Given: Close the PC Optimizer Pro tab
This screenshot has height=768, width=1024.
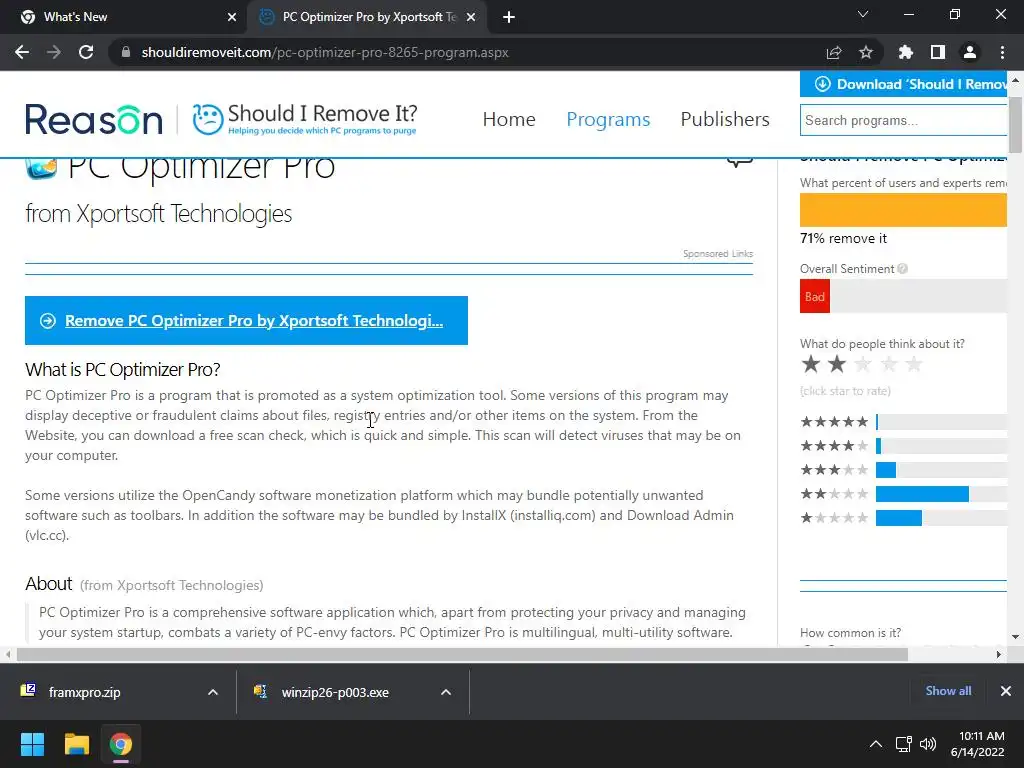Looking at the screenshot, I should coord(471,17).
